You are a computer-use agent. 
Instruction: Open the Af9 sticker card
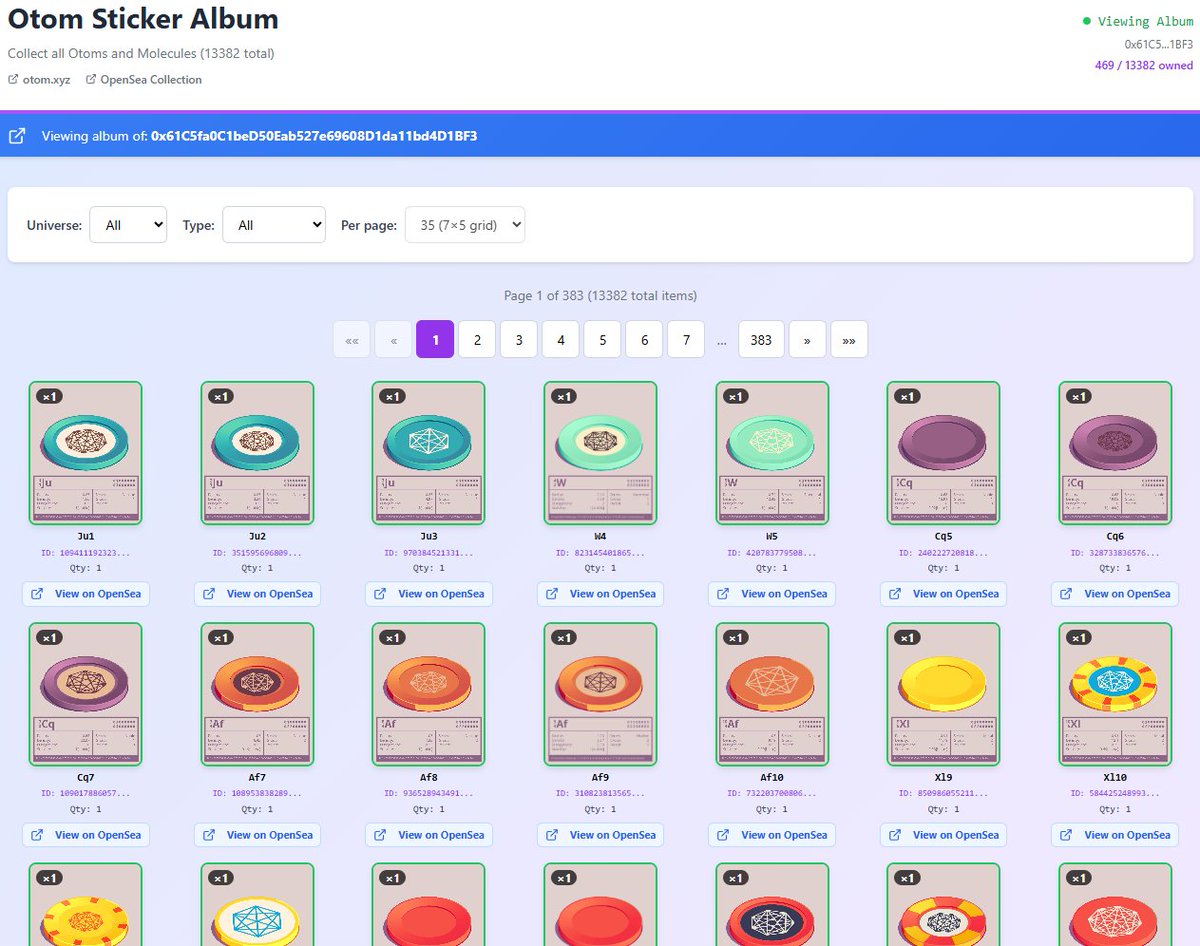(x=600, y=694)
